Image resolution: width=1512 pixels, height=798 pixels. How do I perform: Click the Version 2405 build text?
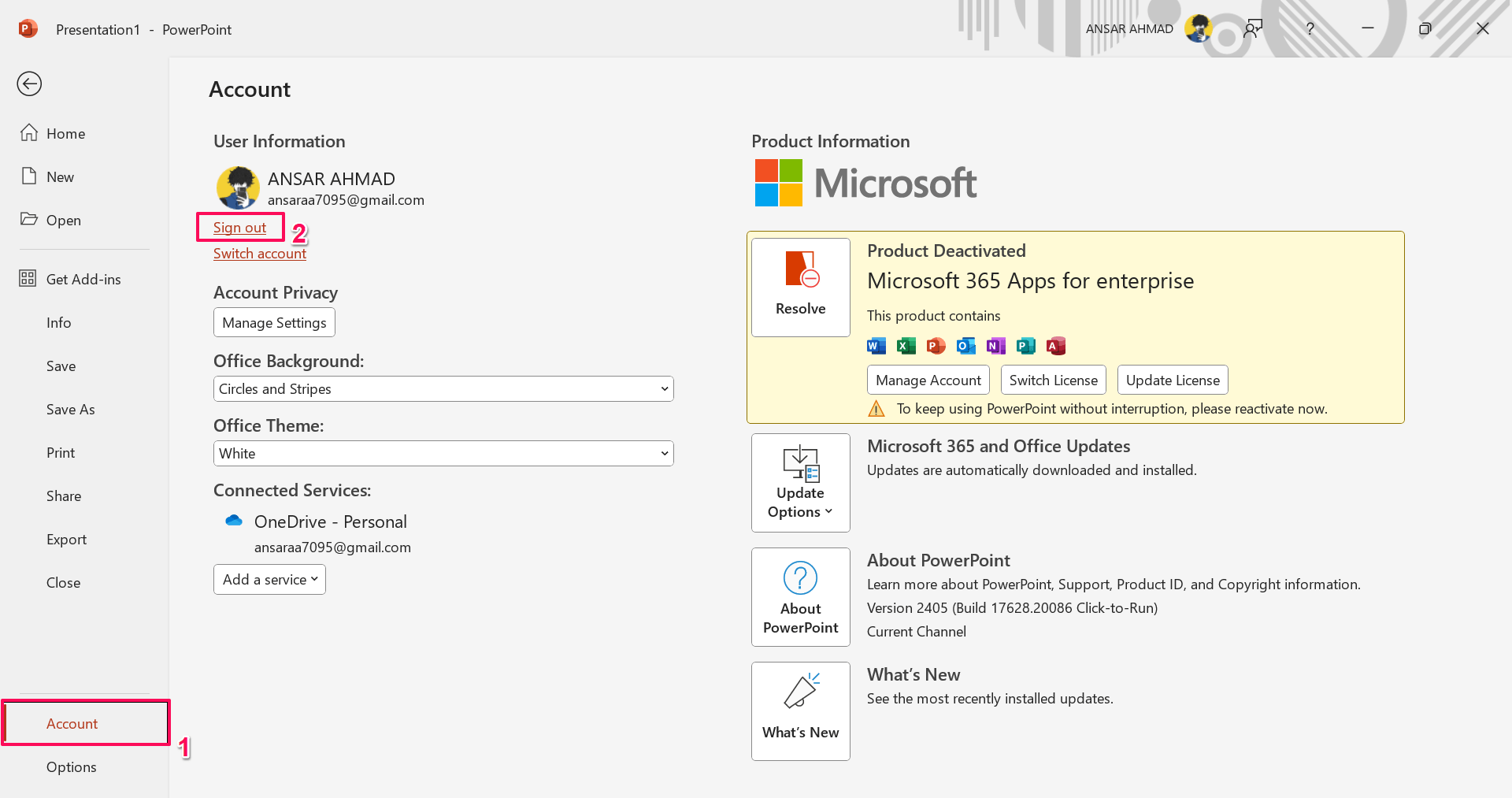point(1013,607)
